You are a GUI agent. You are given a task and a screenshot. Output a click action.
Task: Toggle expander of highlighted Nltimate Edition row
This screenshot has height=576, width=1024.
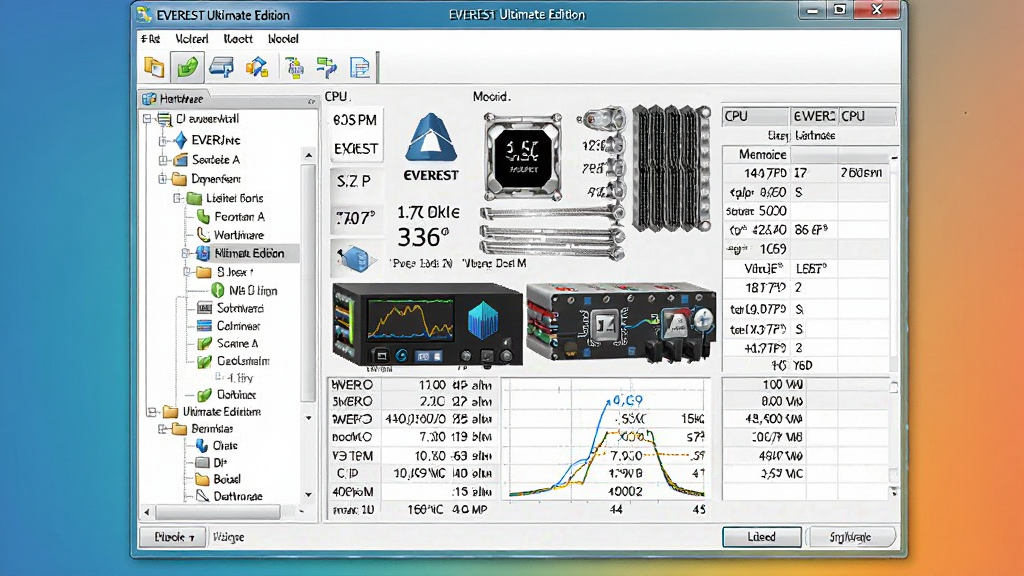click(187, 253)
